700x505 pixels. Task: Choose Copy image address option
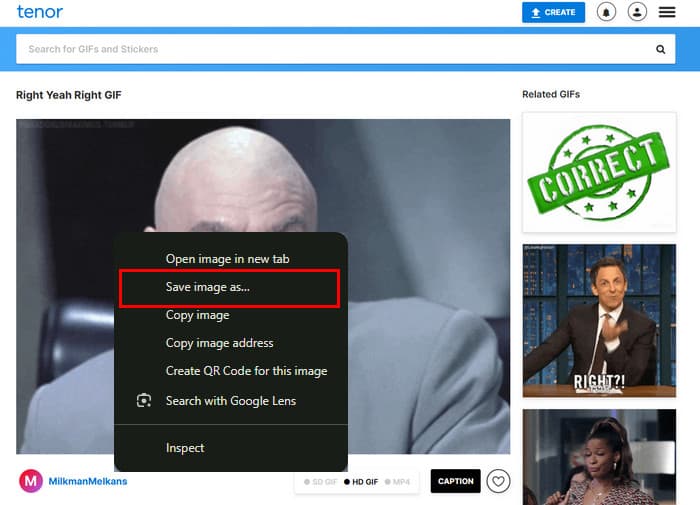tap(219, 343)
